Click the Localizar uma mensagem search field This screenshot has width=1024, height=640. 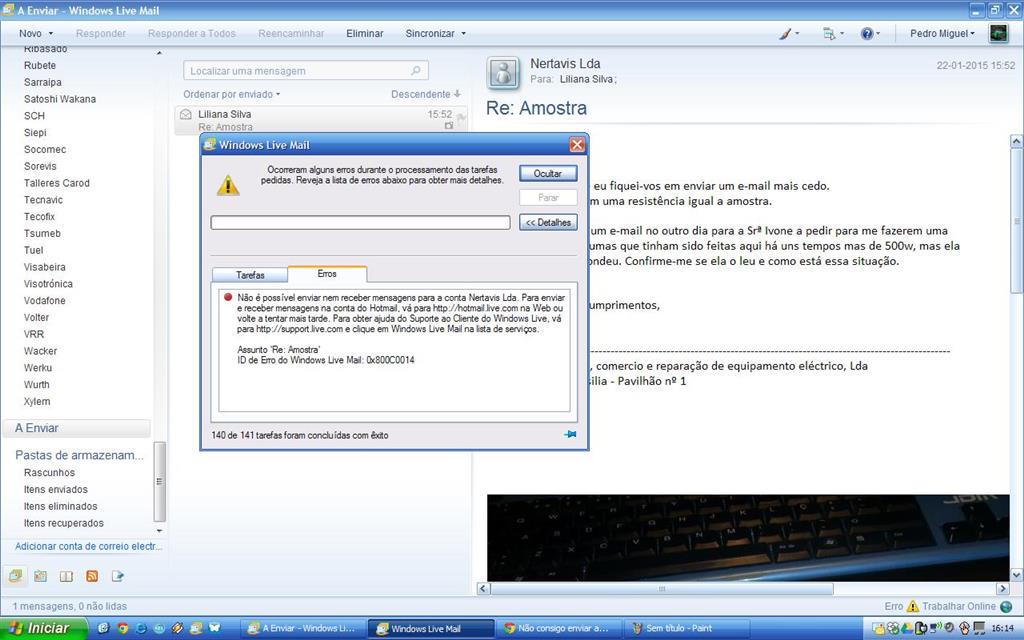306,71
